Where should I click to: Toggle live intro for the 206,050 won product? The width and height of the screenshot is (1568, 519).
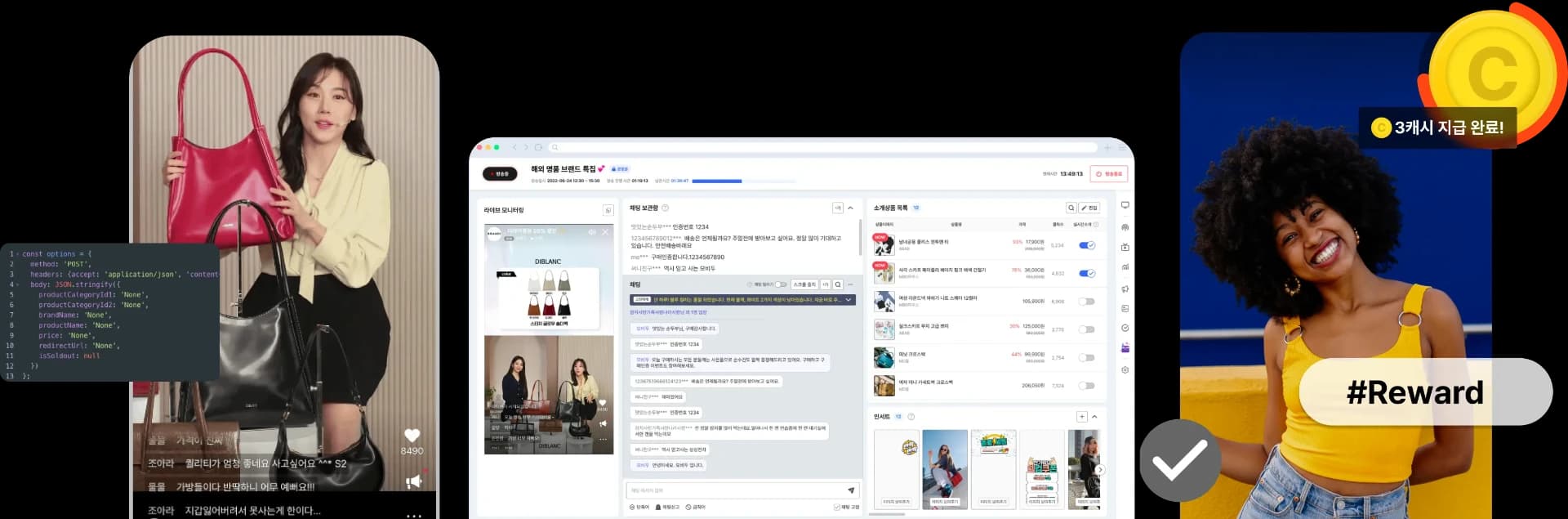tap(1087, 385)
